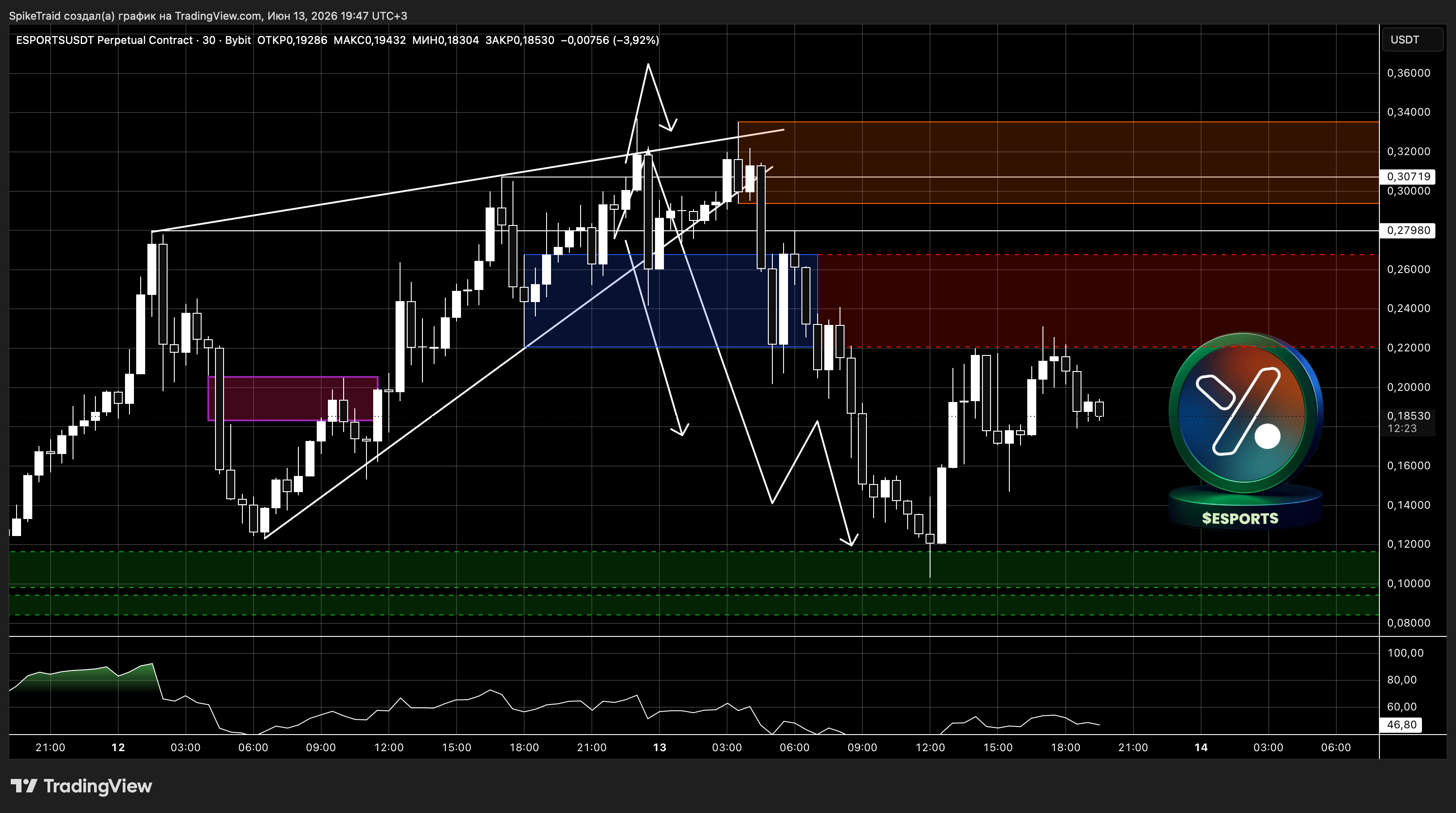Click the SpikeTraid author name in header
The width and height of the screenshot is (1456, 813).
point(34,16)
